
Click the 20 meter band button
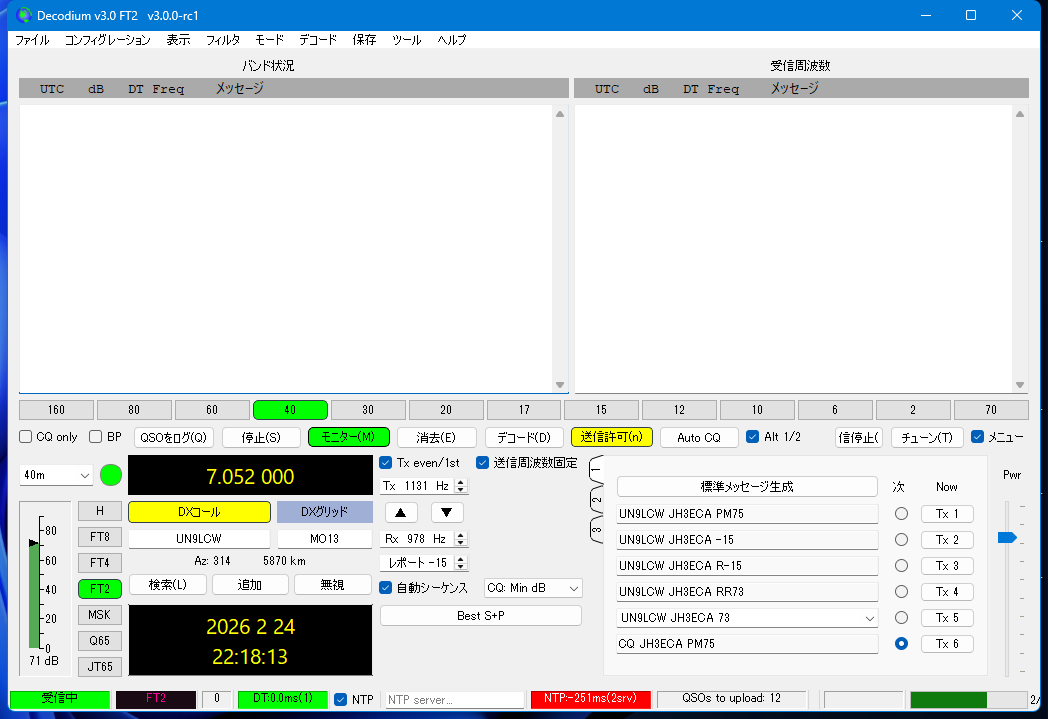[x=446, y=410]
